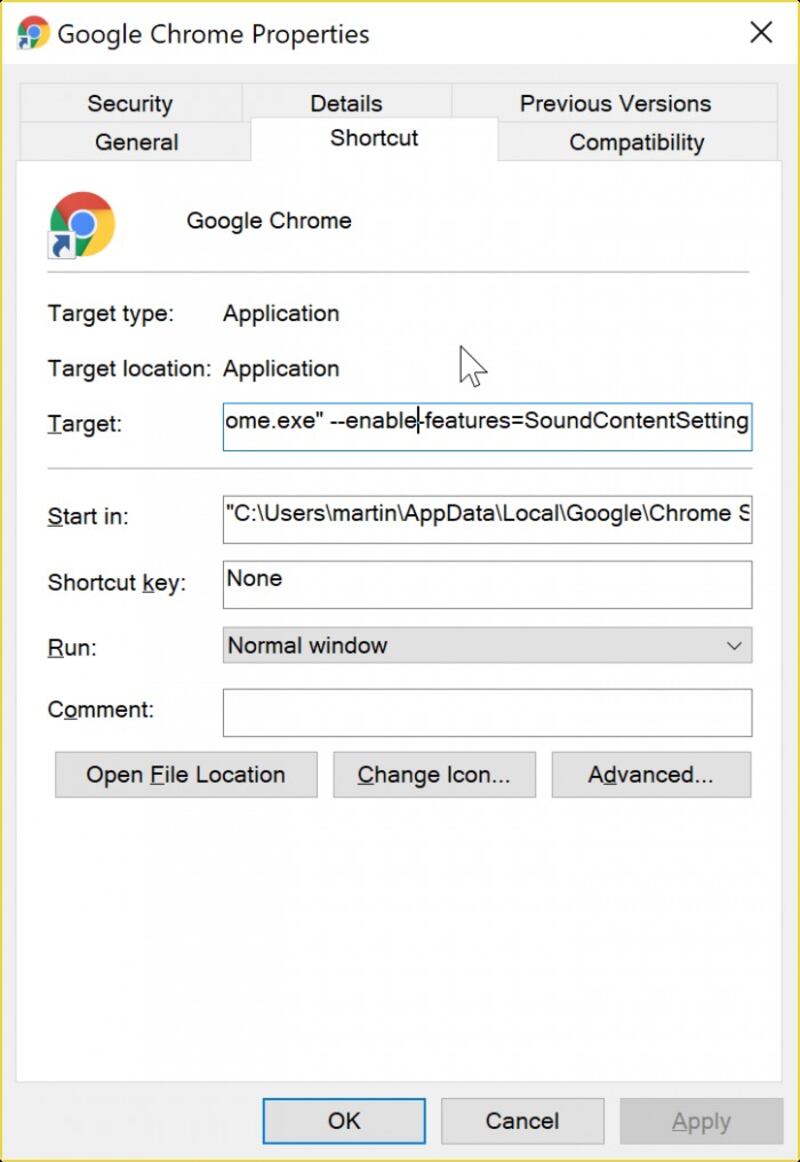This screenshot has height=1162, width=800.
Task: Click the Change Icon button
Action: [434, 775]
